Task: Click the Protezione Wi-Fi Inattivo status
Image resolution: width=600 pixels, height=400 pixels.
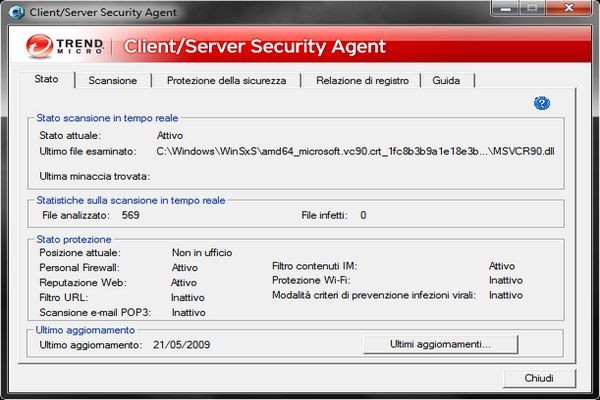Action: 505,280
